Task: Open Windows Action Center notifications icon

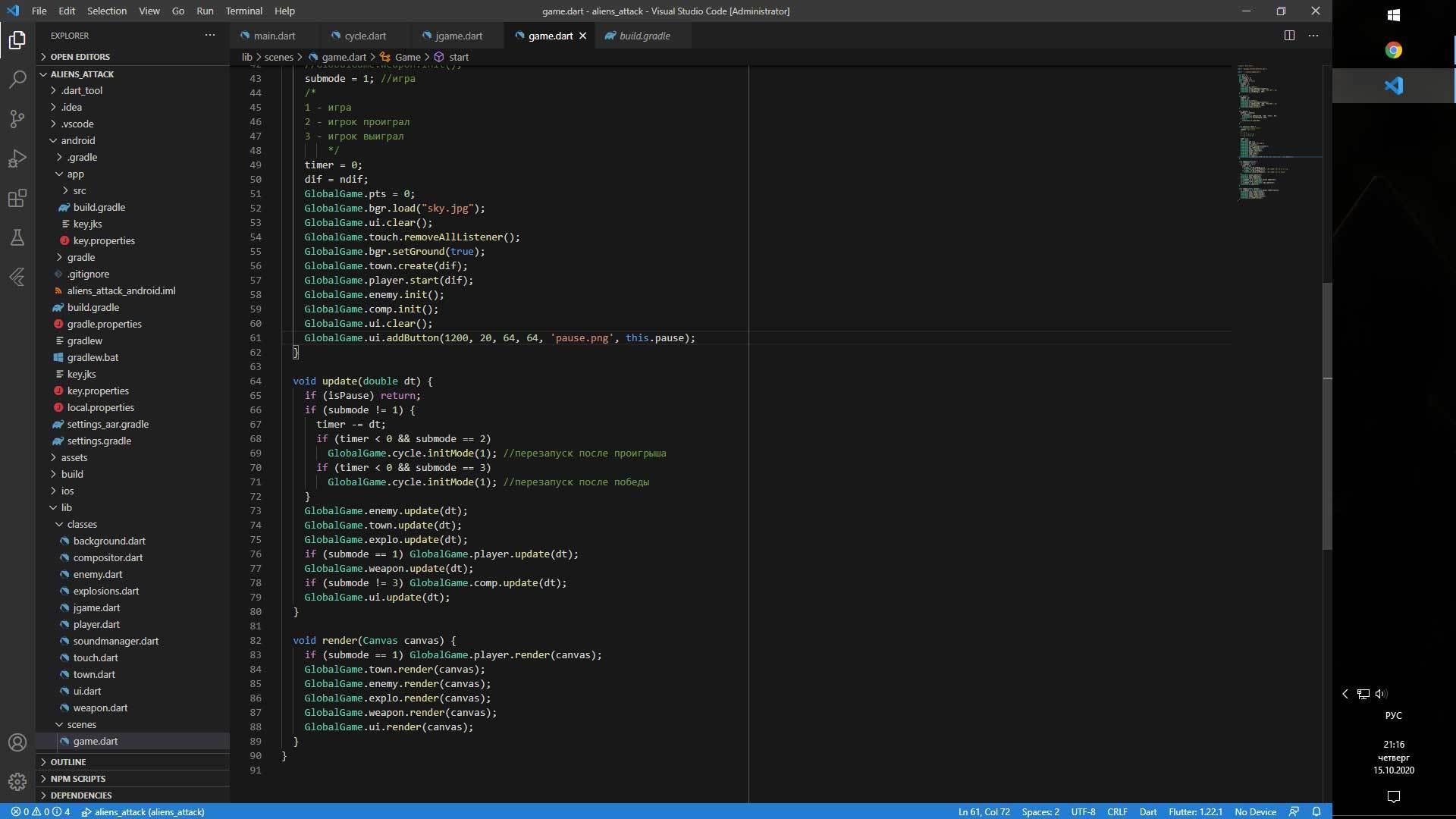Action: click(x=1394, y=796)
